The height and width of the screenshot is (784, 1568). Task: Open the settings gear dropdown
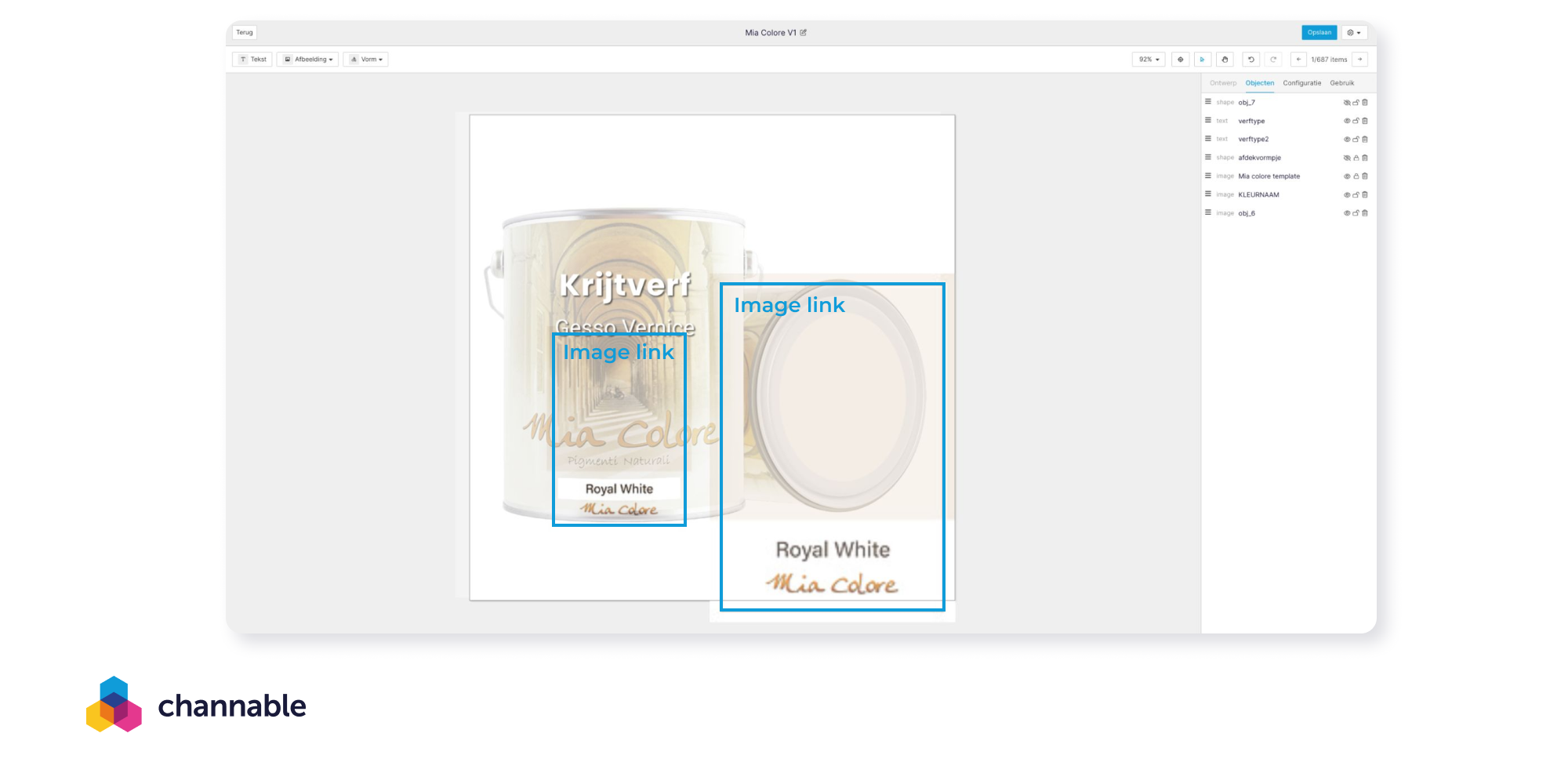click(x=1354, y=33)
